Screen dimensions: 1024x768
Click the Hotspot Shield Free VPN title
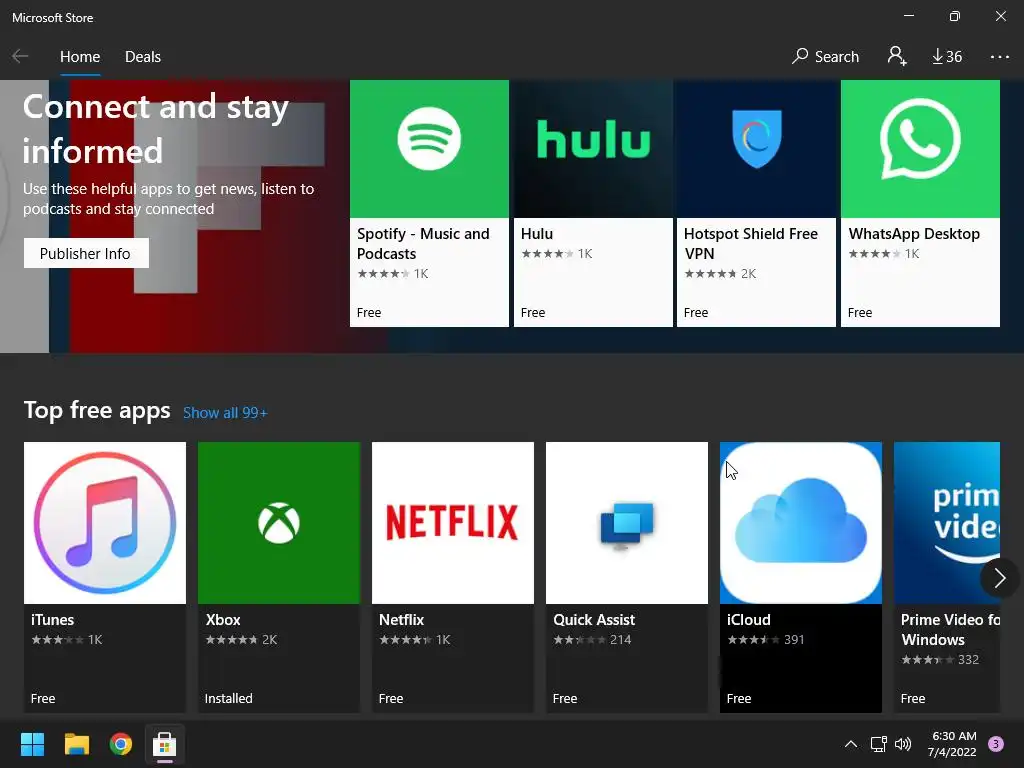click(750, 244)
